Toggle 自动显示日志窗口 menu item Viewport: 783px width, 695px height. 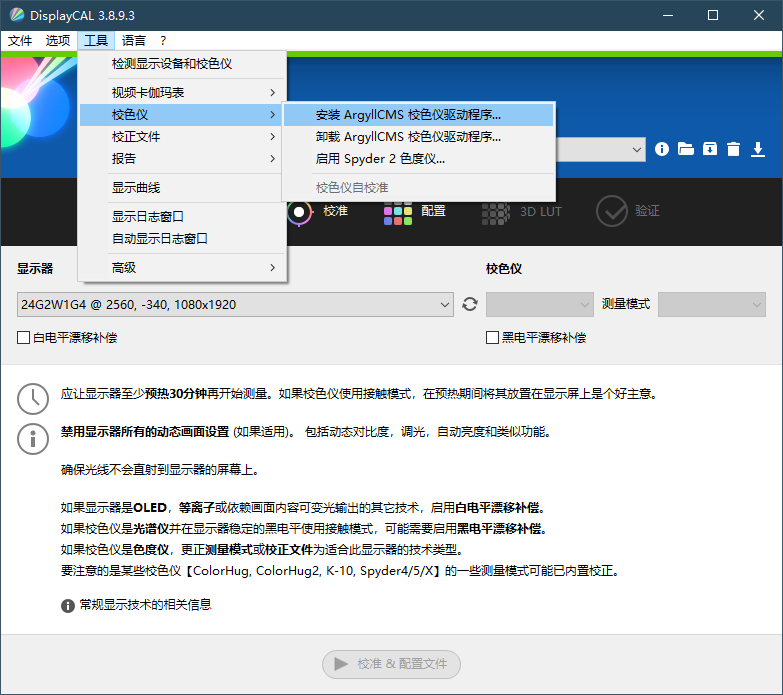pos(182,238)
